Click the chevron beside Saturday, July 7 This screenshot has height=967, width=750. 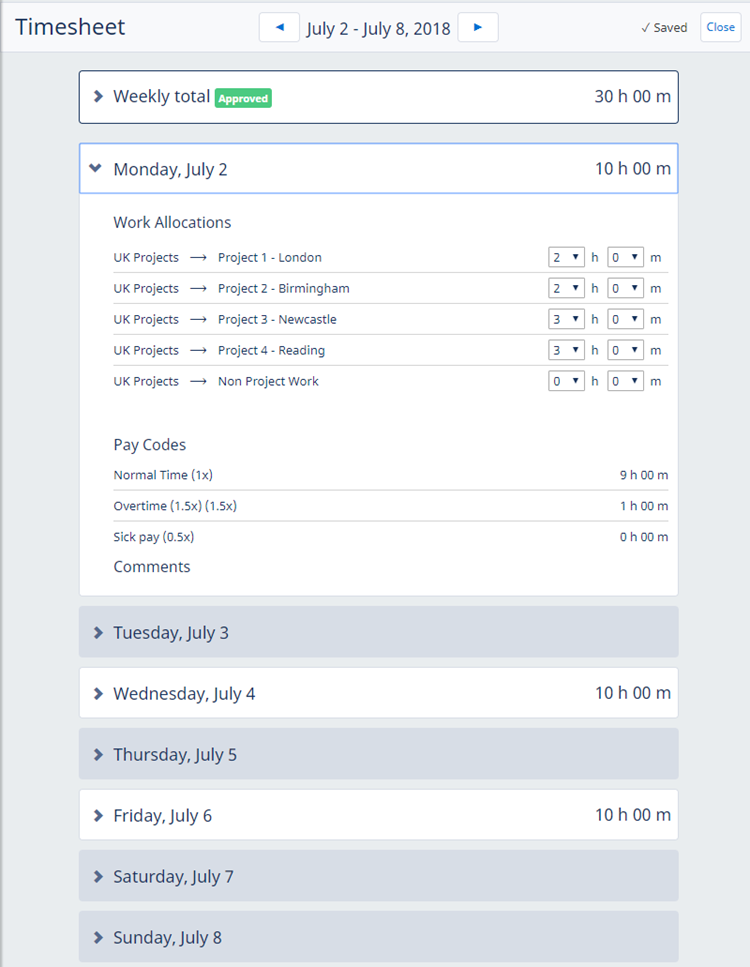pyautogui.click(x=98, y=876)
